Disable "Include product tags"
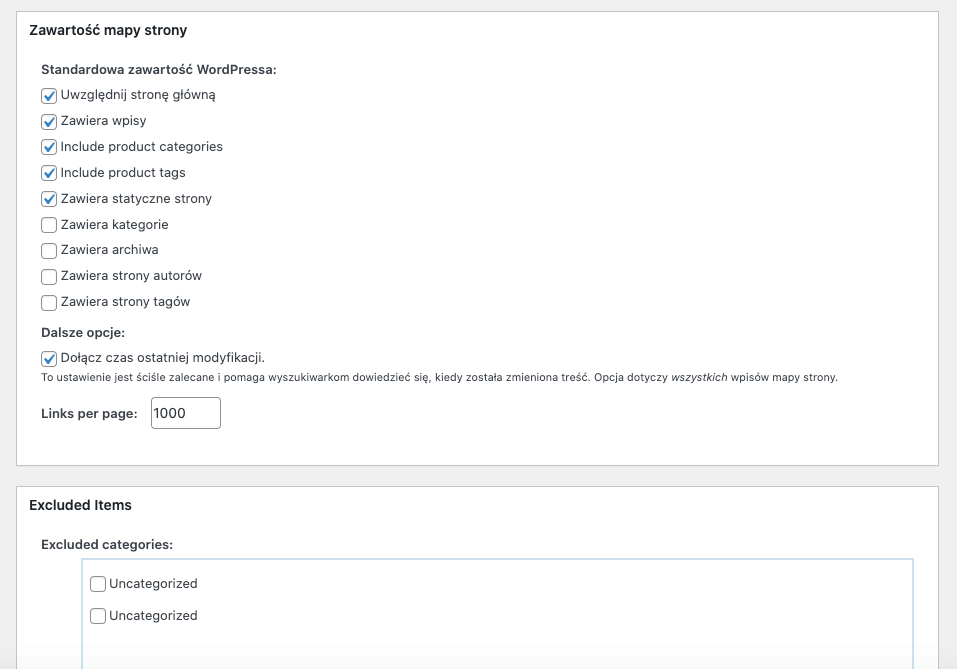Image resolution: width=957 pixels, height=669 pixels. 49,173
